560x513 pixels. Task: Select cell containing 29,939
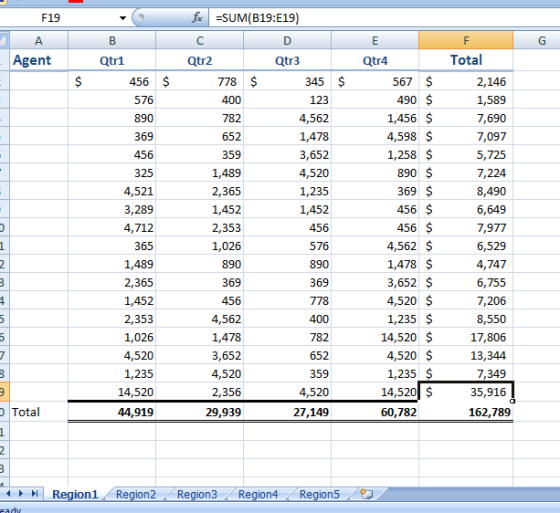[x=200, y=412]
